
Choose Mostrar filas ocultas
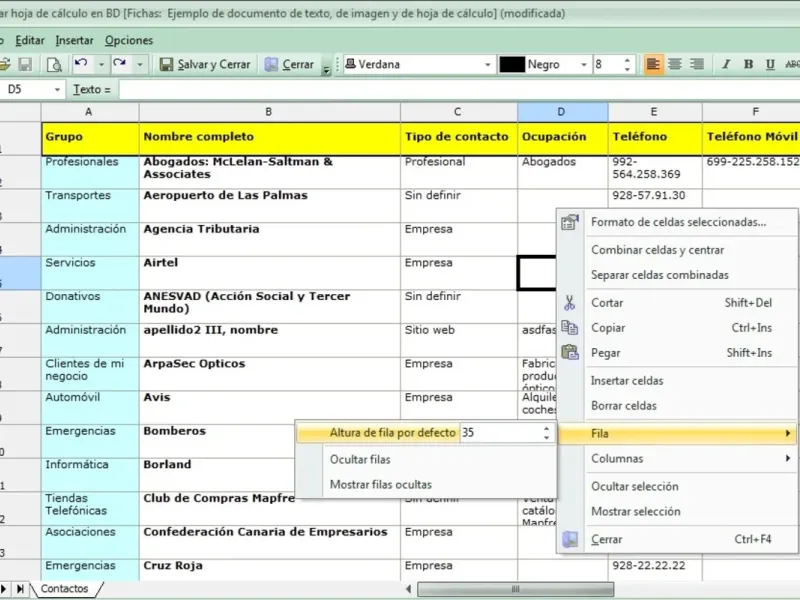[381, 484]
